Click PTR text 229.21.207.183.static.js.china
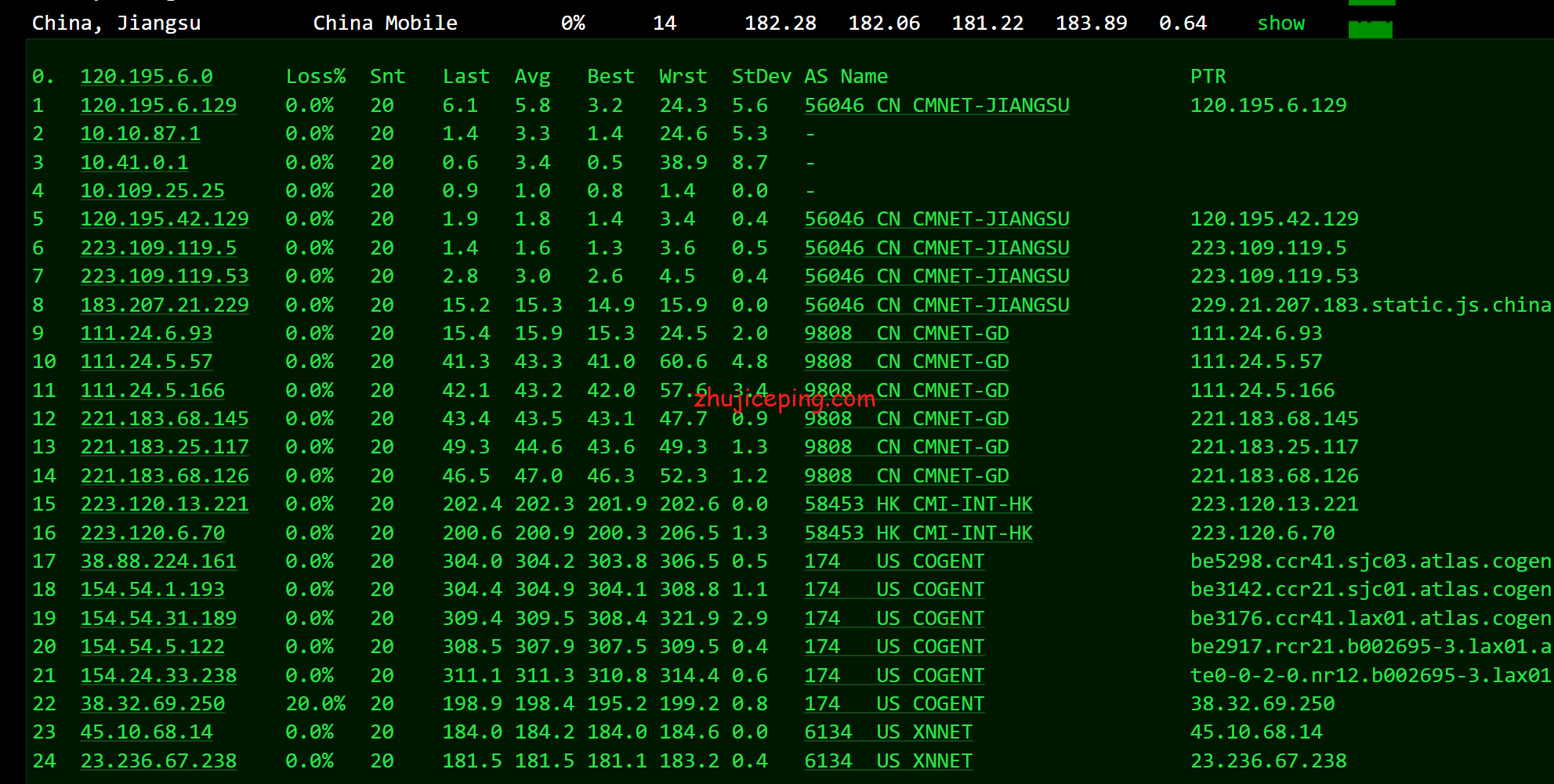1554x784 pixels. 1371,305
